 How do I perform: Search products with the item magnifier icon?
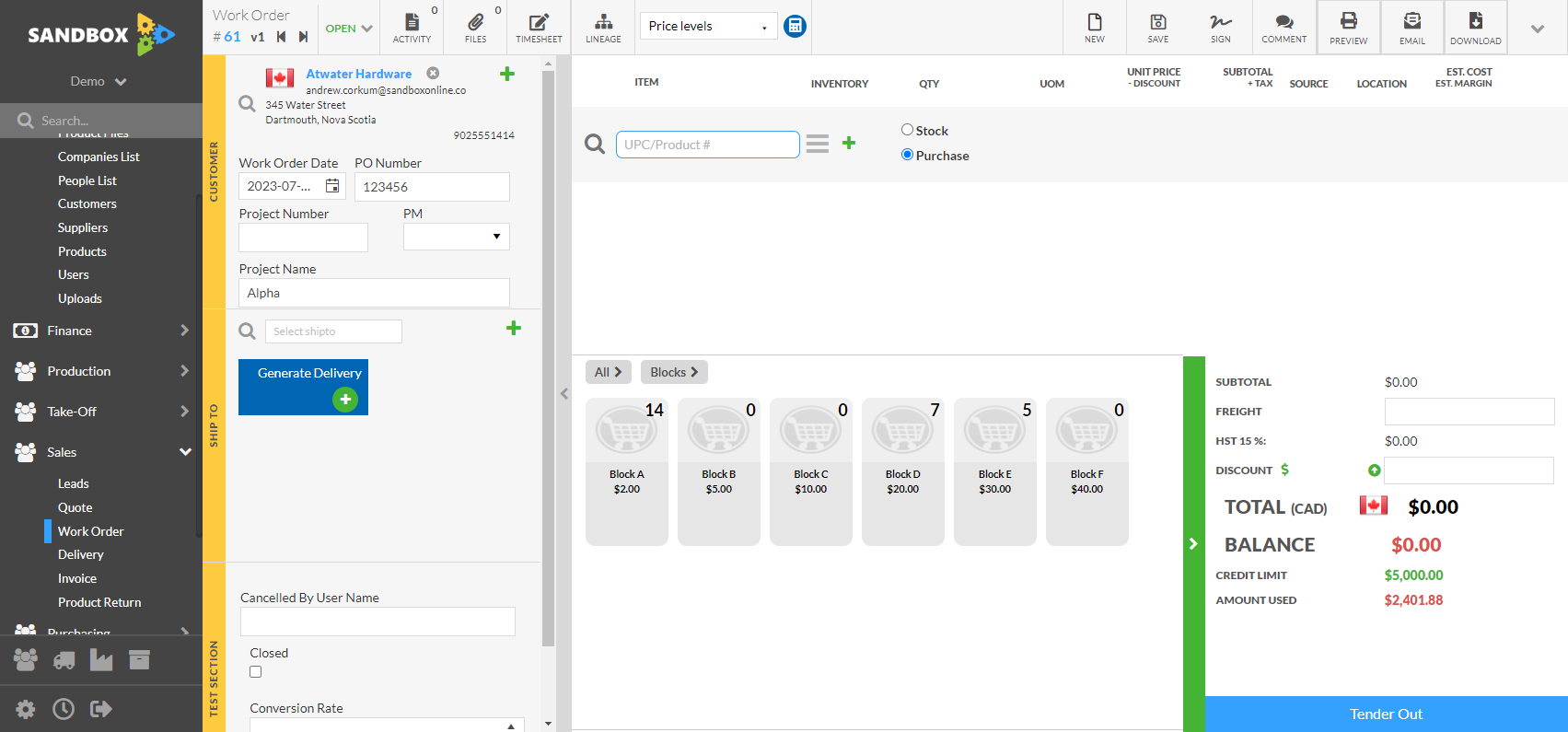click(595, 144)
